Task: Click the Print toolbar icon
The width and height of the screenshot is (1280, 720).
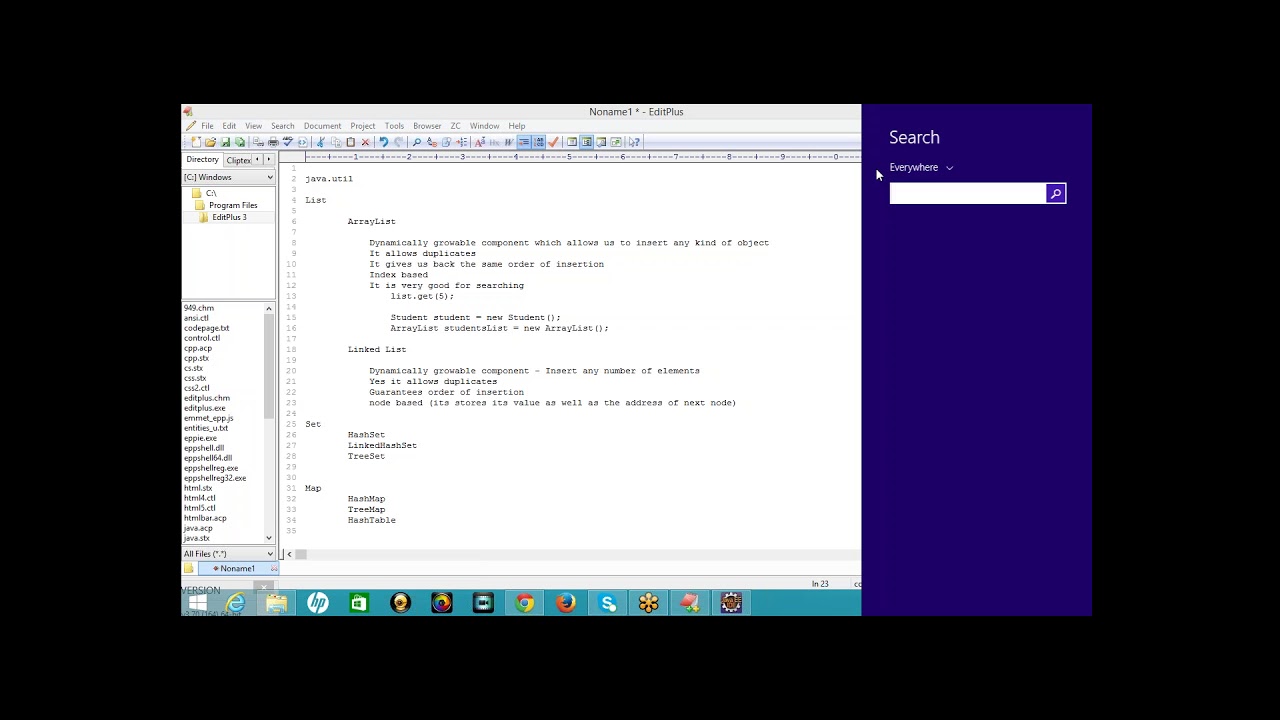Action: pos(273,142)
